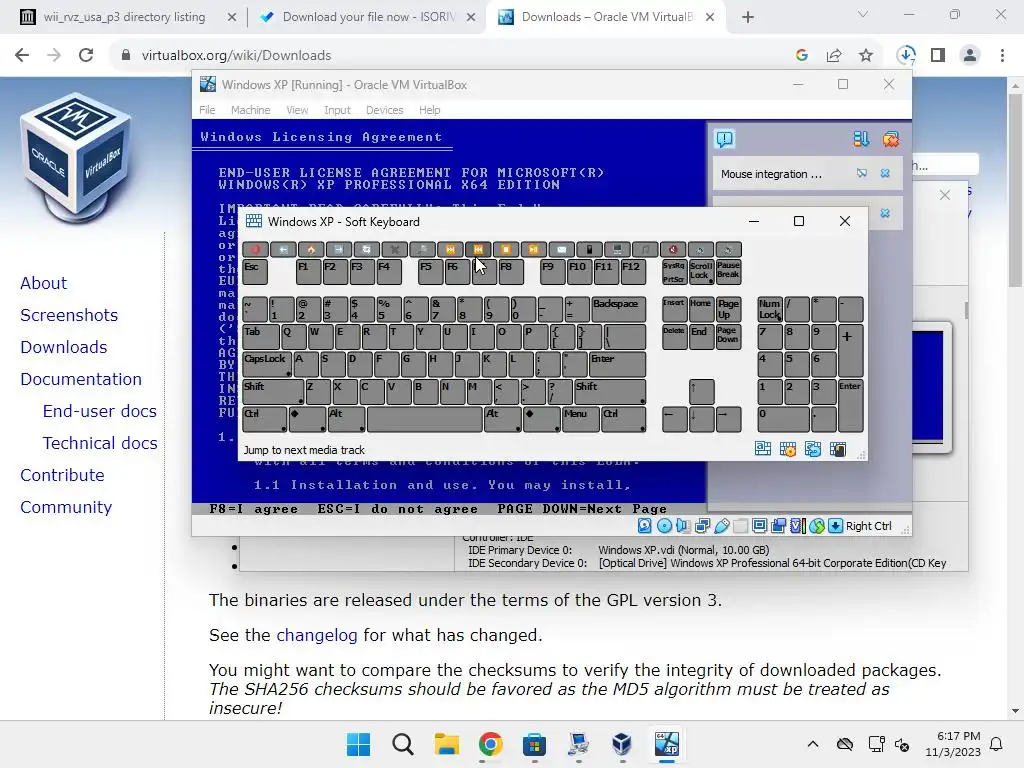Open the End-user docs link

click(x=99, y=411)
